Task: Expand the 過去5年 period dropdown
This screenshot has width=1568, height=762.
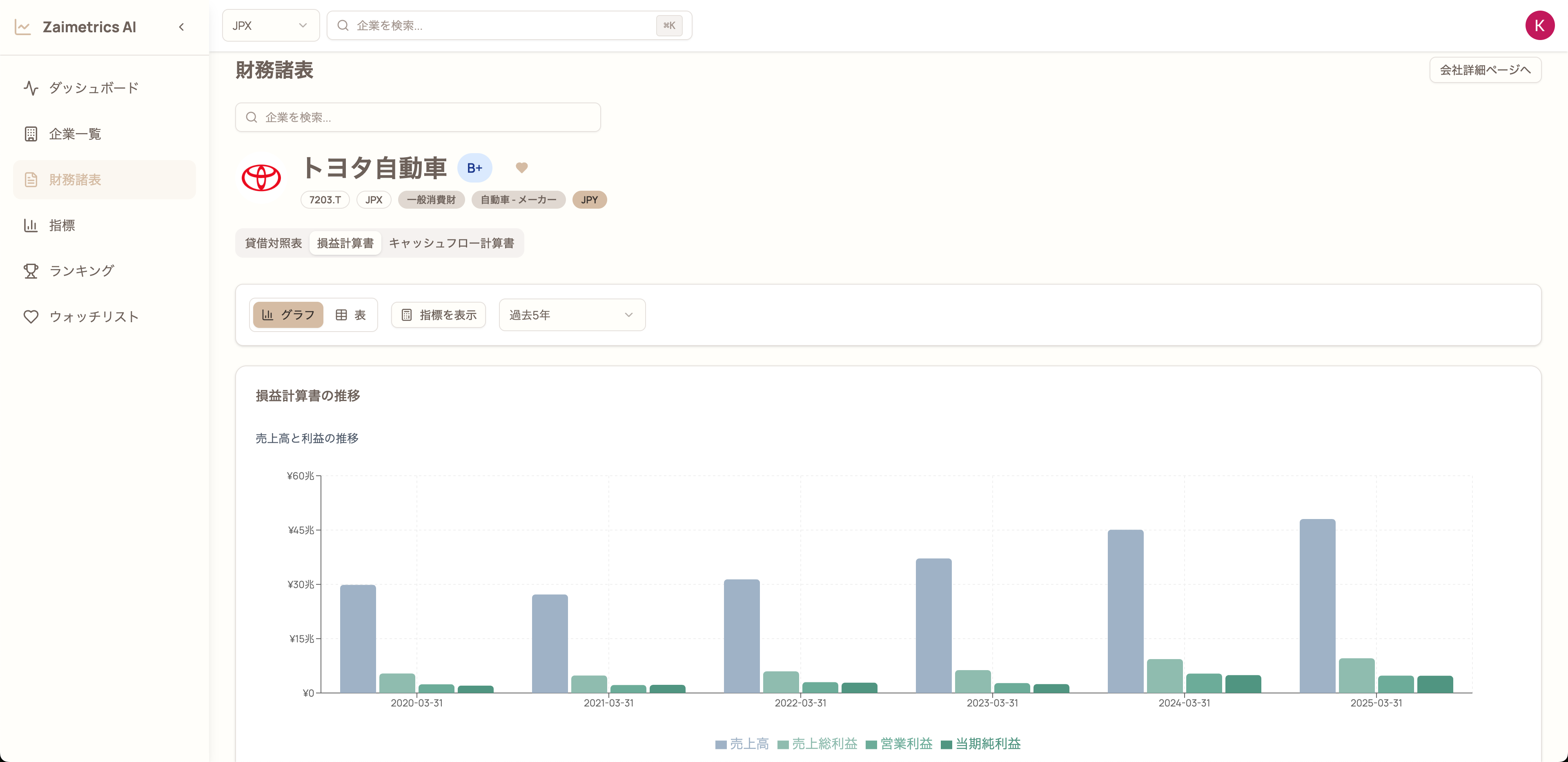Action: coord(572,315)
